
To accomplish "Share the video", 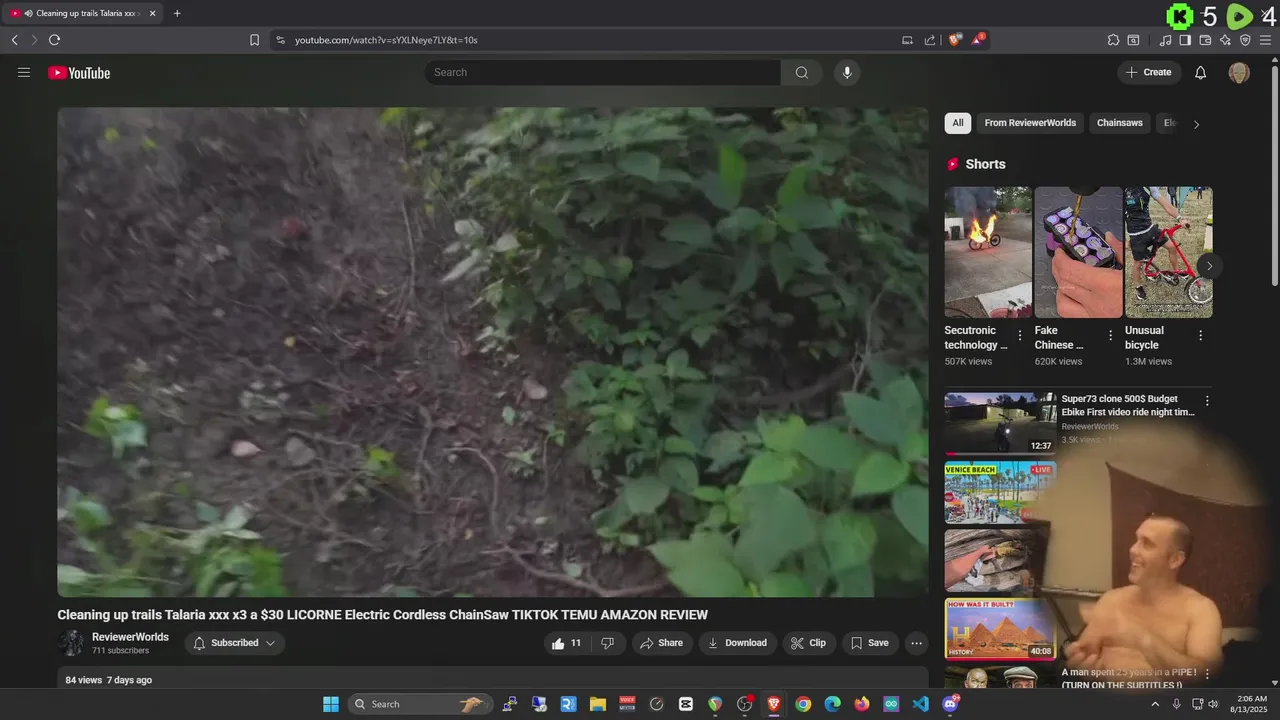I will [x=661, y=643].
